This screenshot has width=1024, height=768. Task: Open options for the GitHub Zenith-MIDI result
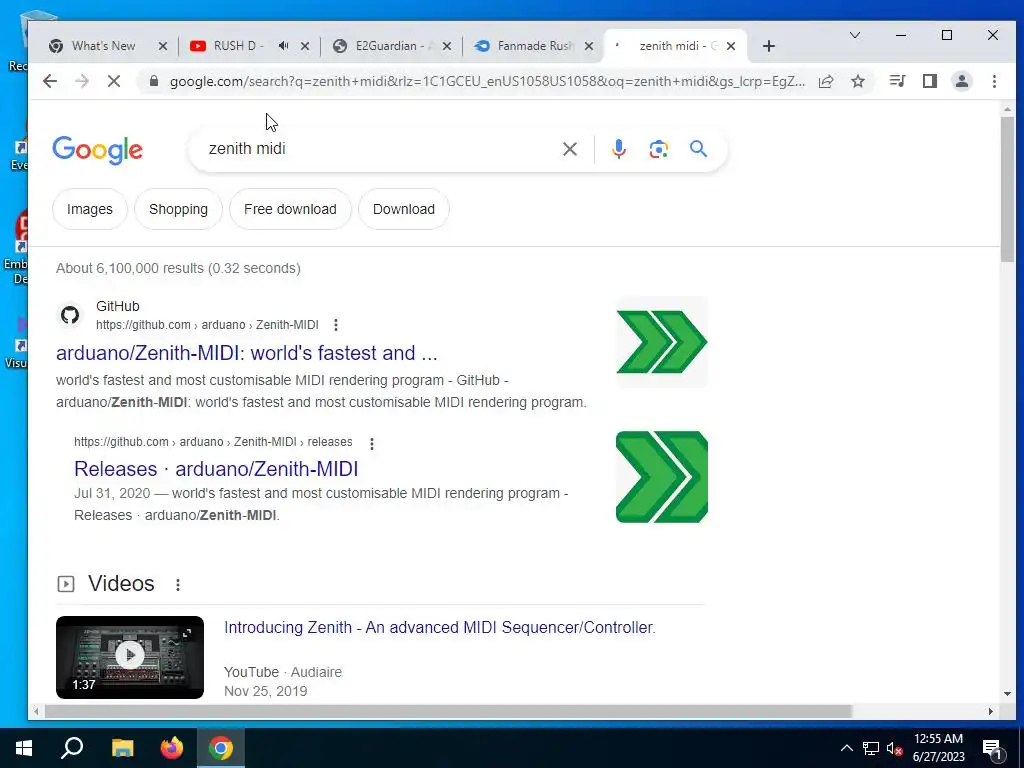click(336, 325)
